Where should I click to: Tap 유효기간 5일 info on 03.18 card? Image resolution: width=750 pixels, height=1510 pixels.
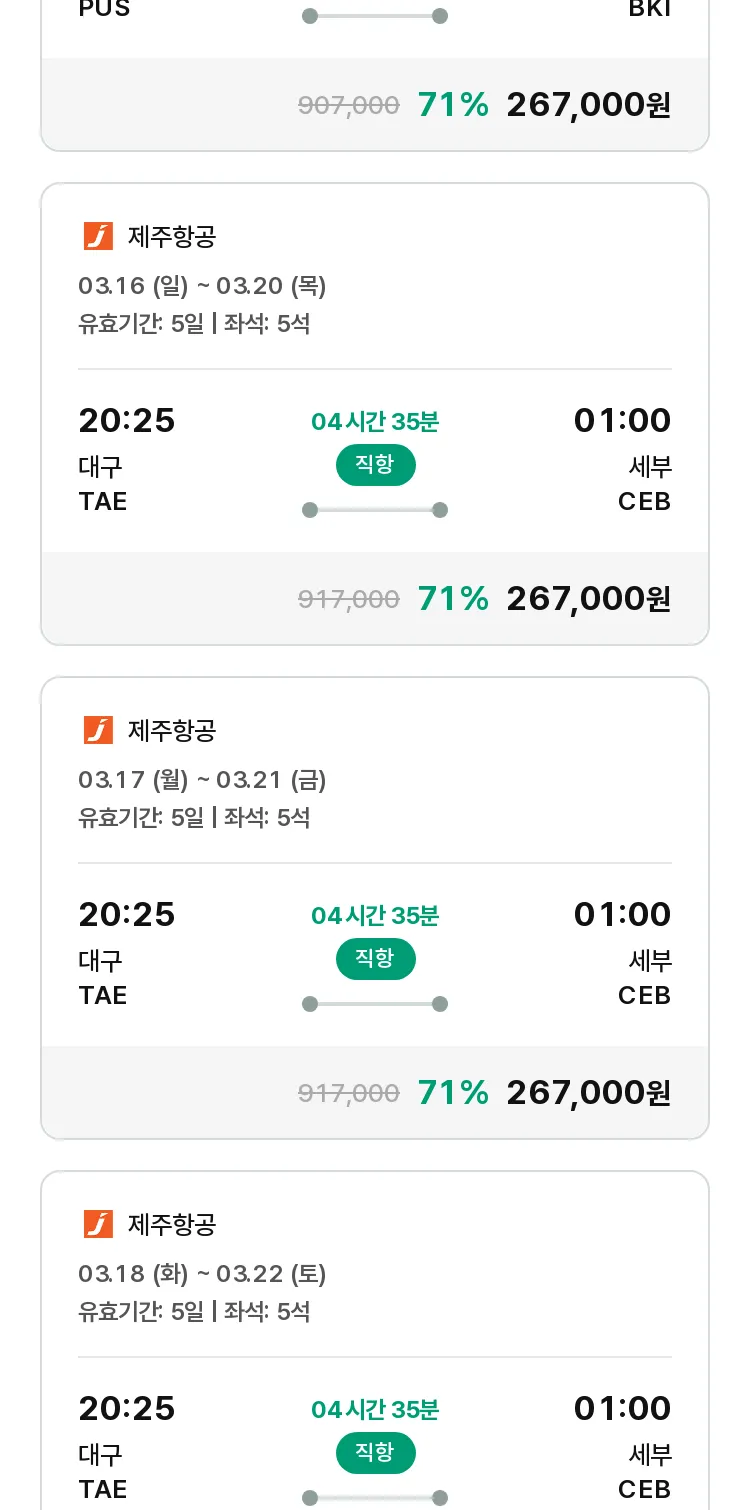141,1311
